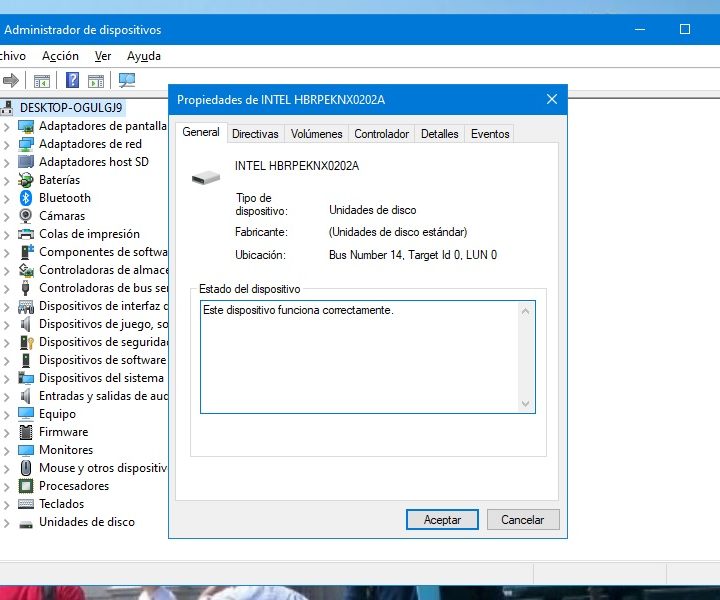
Task: Click the Firmware chip icon
Action: coord(26,432)
